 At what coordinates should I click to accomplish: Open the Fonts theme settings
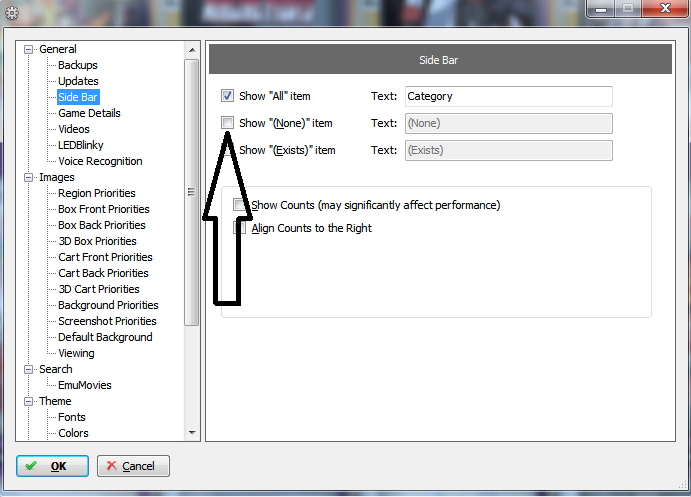[x=71, y=417]
